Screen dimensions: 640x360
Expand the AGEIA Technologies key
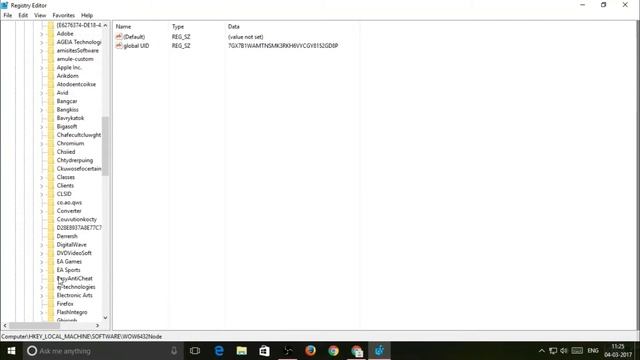42,42
